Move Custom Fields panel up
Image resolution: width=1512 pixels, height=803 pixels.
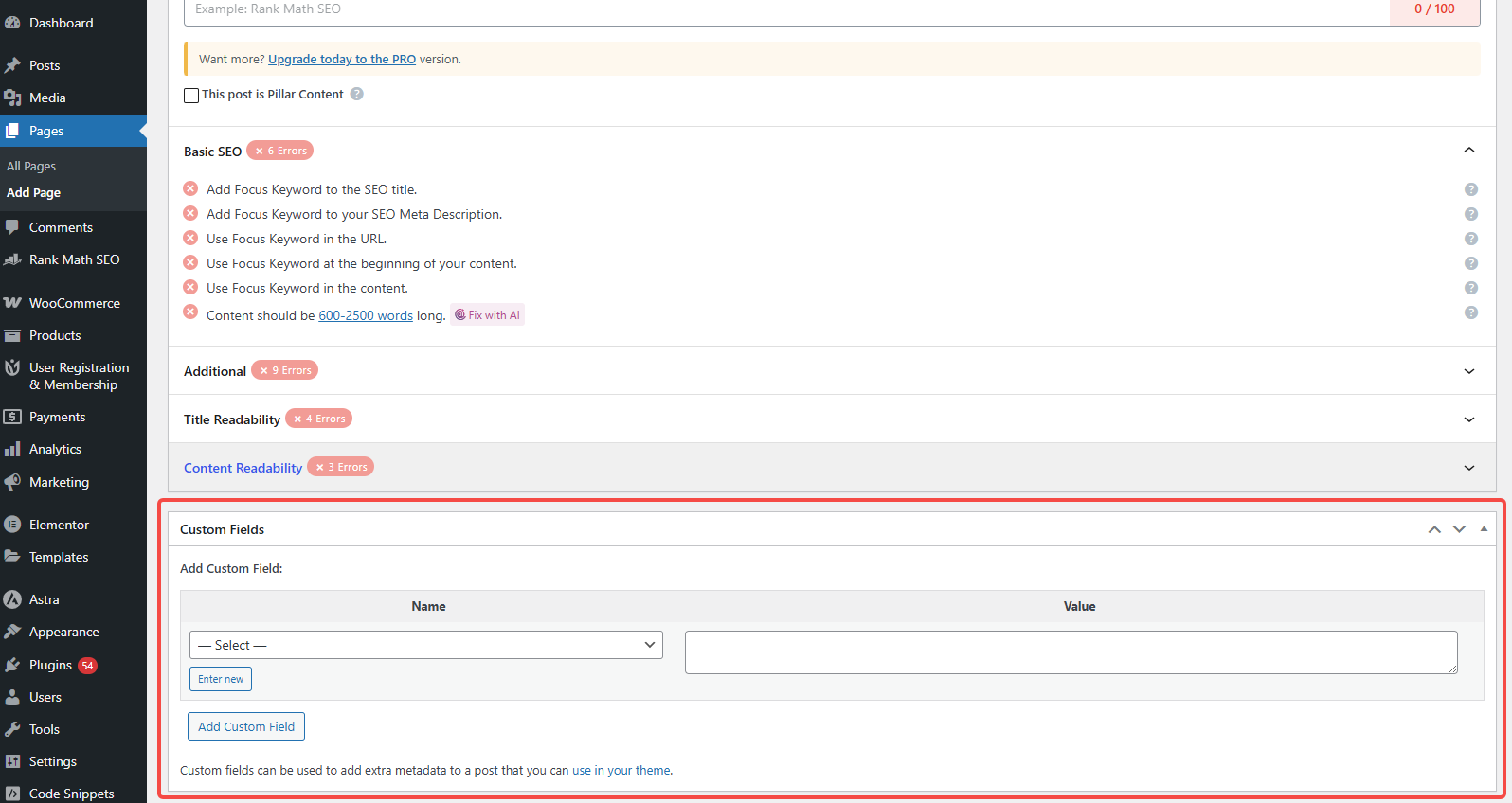(1434, 529)
